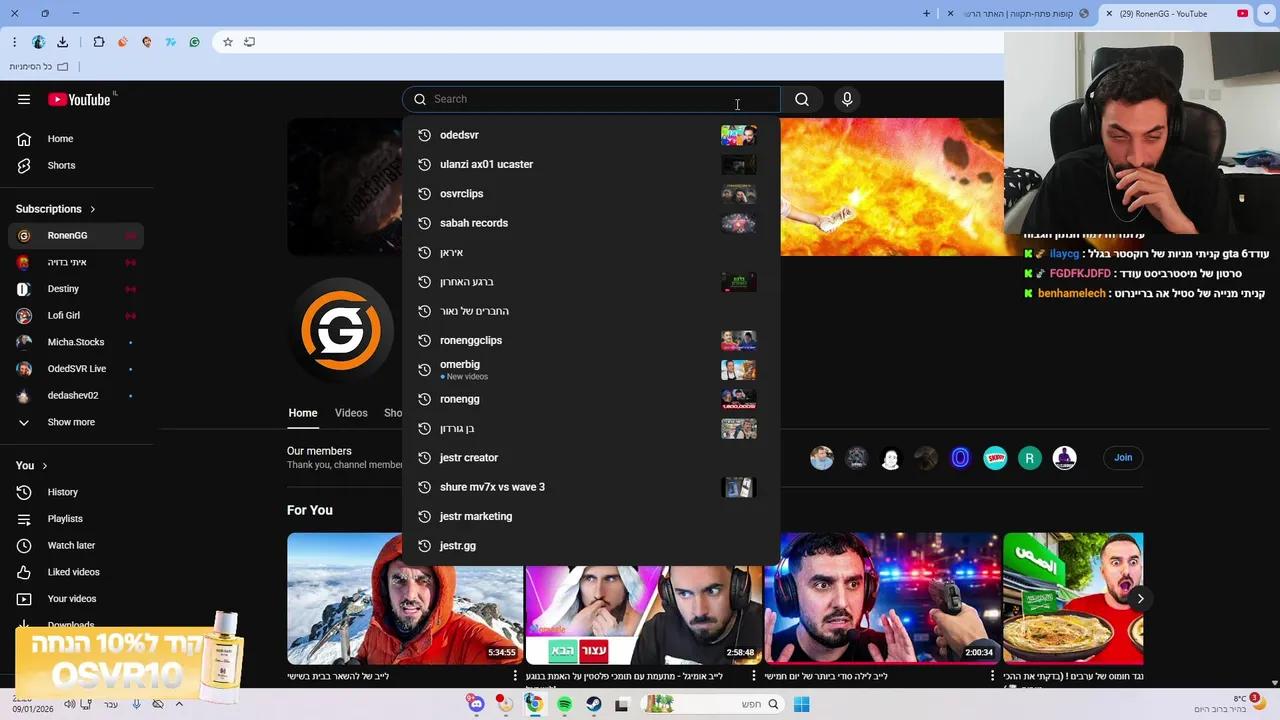Choose the 'shure mv7x vs wave 3' suggestion
The image size is (1280, 720).
(590, 487)
